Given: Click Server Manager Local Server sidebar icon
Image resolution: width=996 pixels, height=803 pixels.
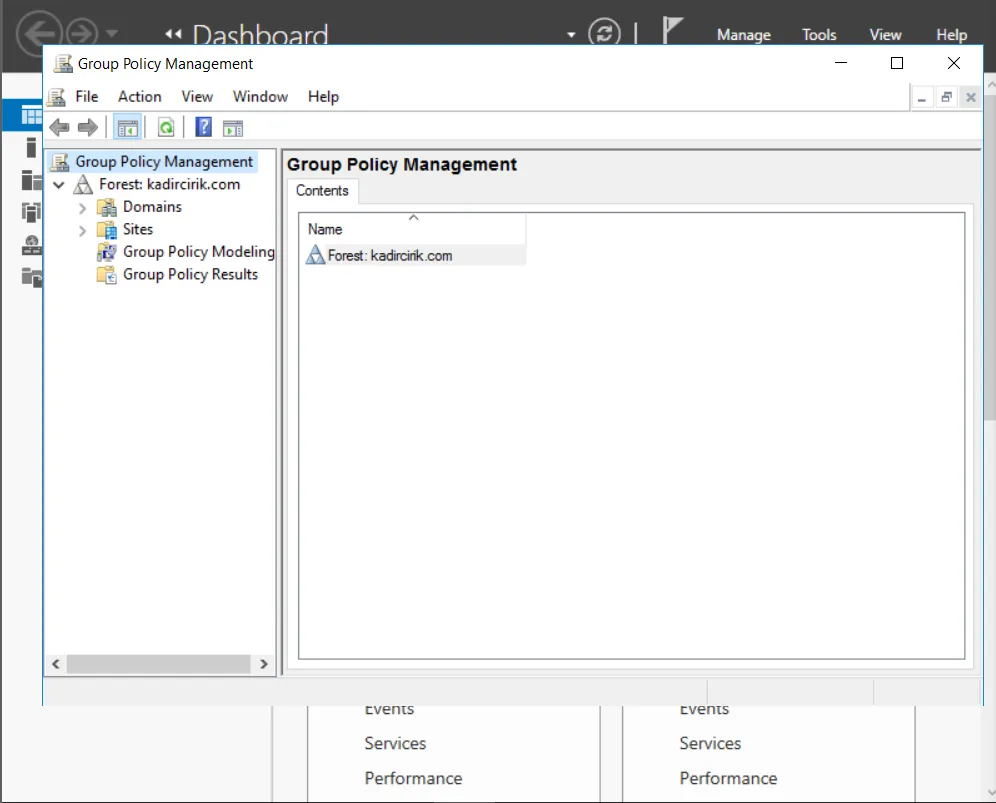Looking at the screenshot, I should click(x=31, y=147).
